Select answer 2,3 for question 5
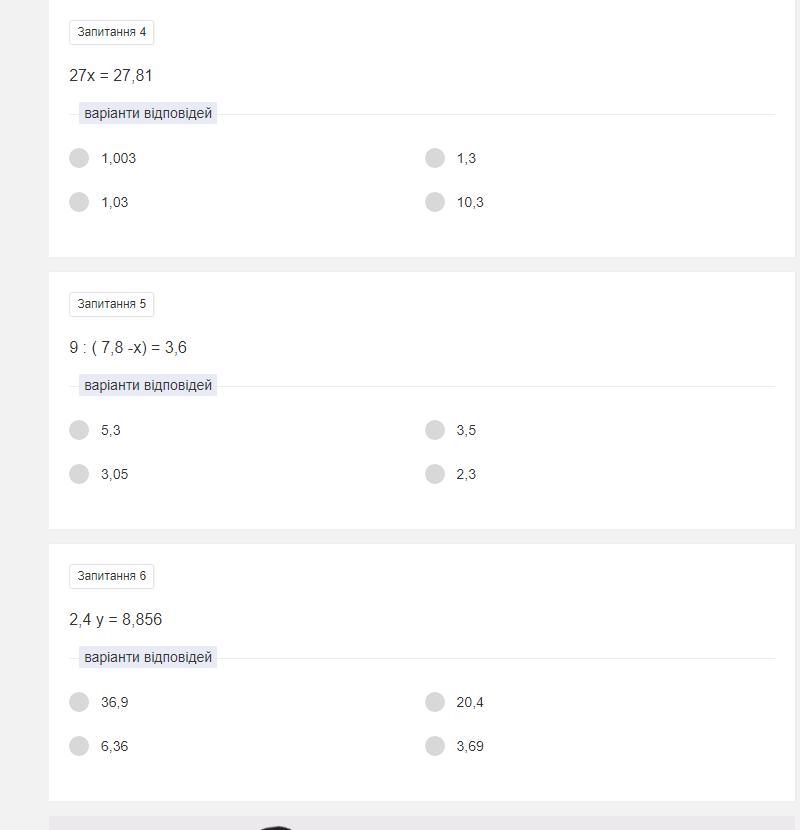The height and width of the screenshot is (830, 800). (x=435, y=474)
